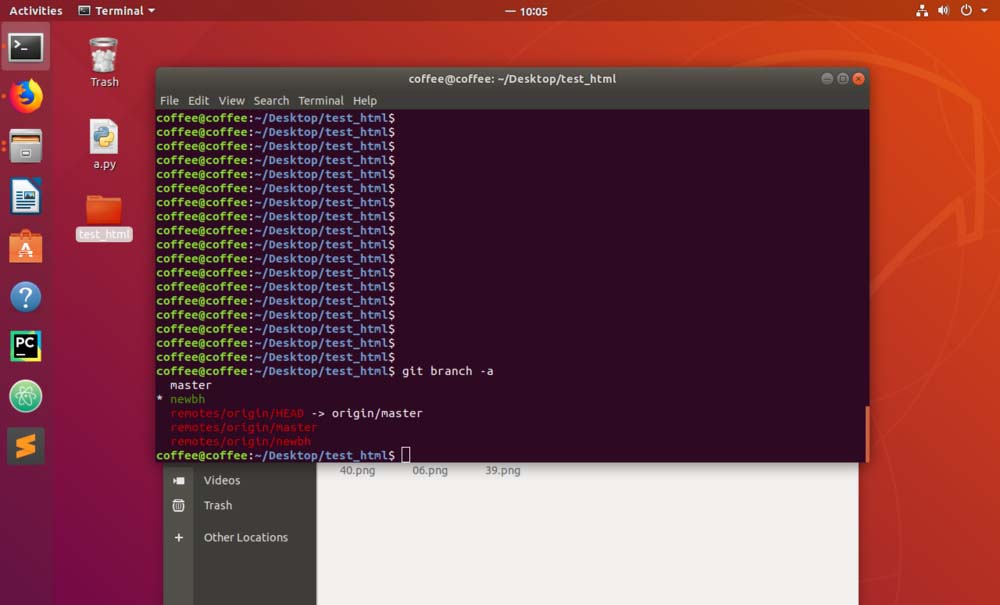
Task: Launch Atom editor from the dock
Action: coord(26,396)
